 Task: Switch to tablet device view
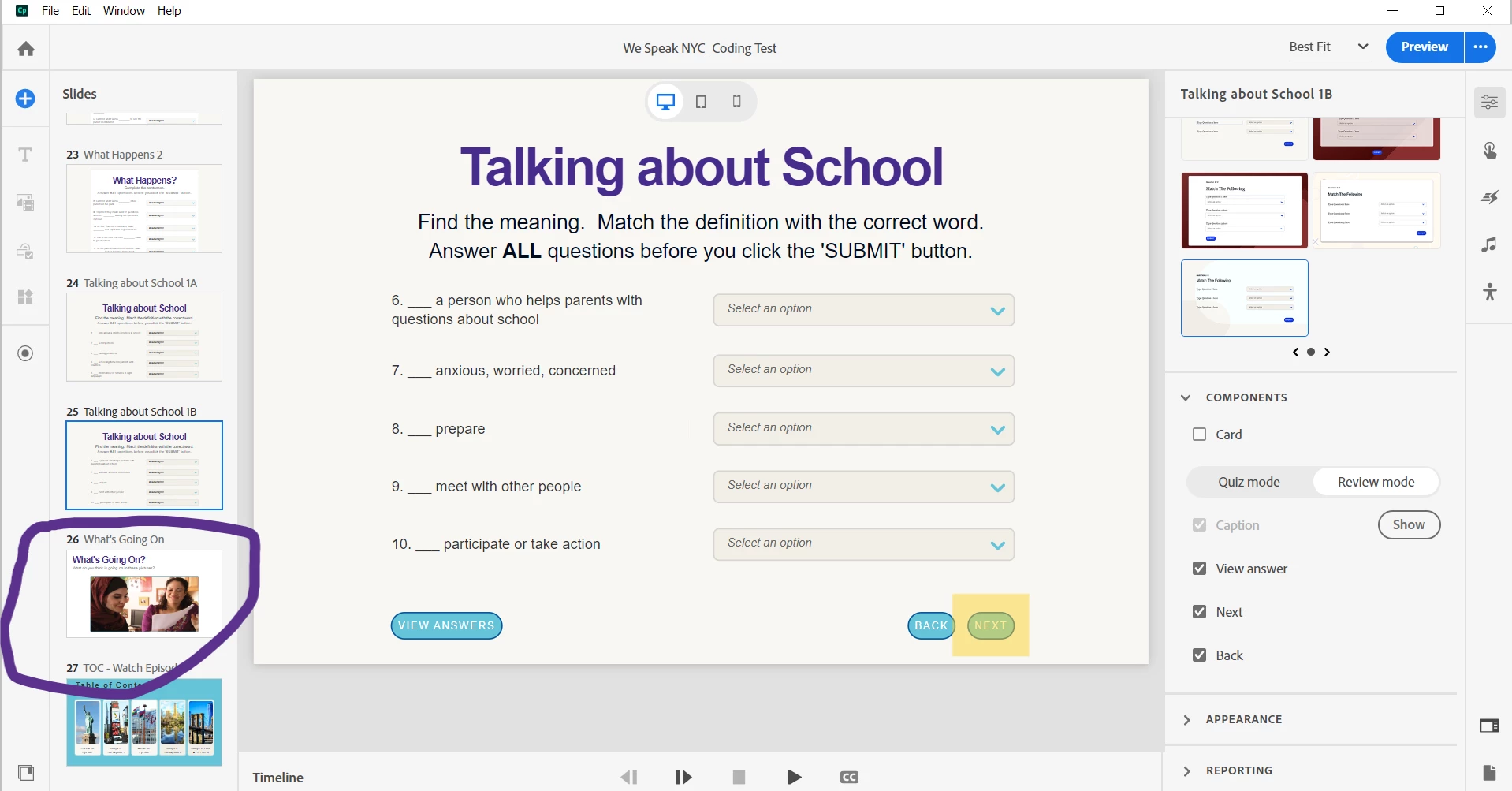[x=701, y=102]
